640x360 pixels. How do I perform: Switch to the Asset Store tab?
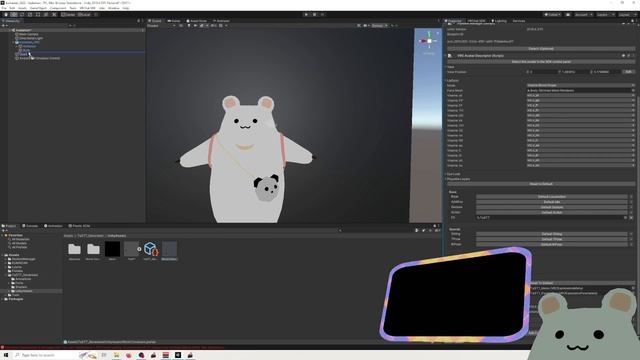197,21
